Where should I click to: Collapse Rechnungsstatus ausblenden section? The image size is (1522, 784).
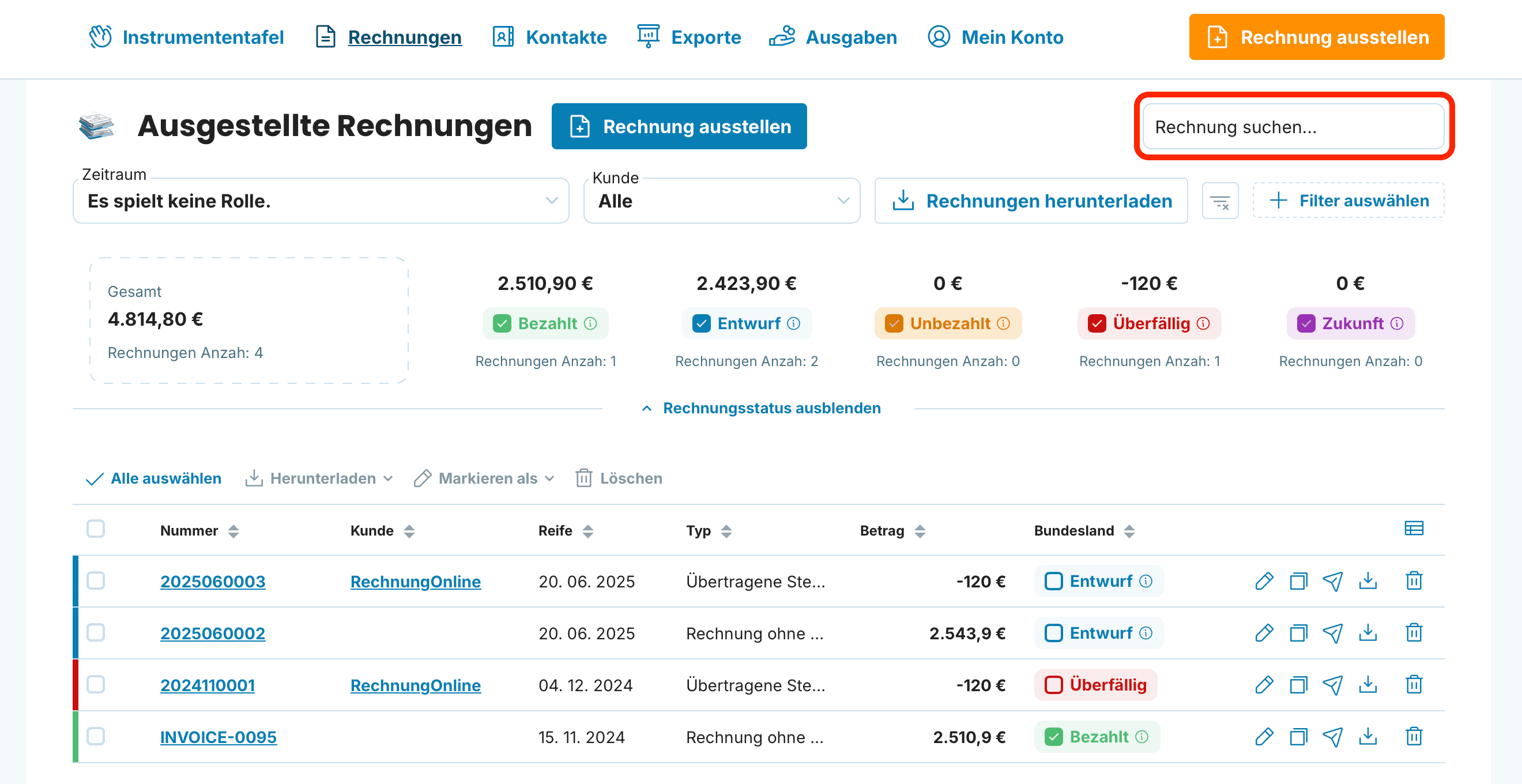[x=761, y=408]
